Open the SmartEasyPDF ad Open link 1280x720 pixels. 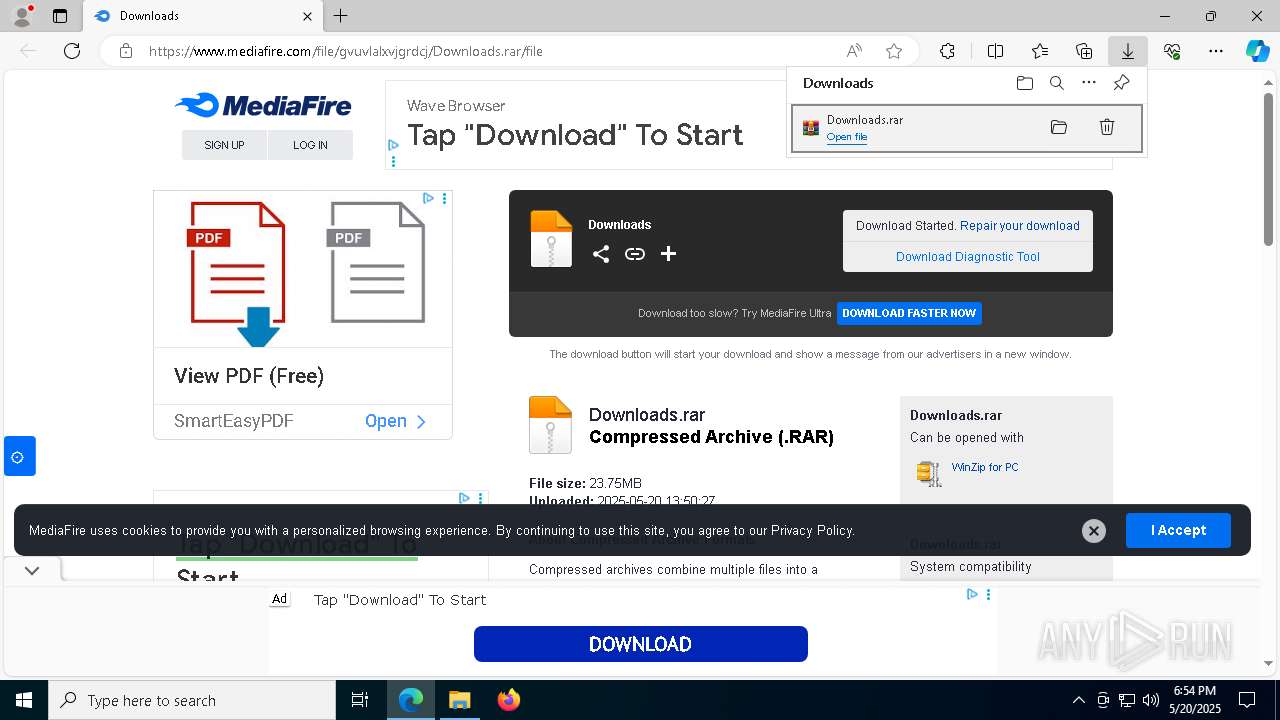tap(396, 421)
